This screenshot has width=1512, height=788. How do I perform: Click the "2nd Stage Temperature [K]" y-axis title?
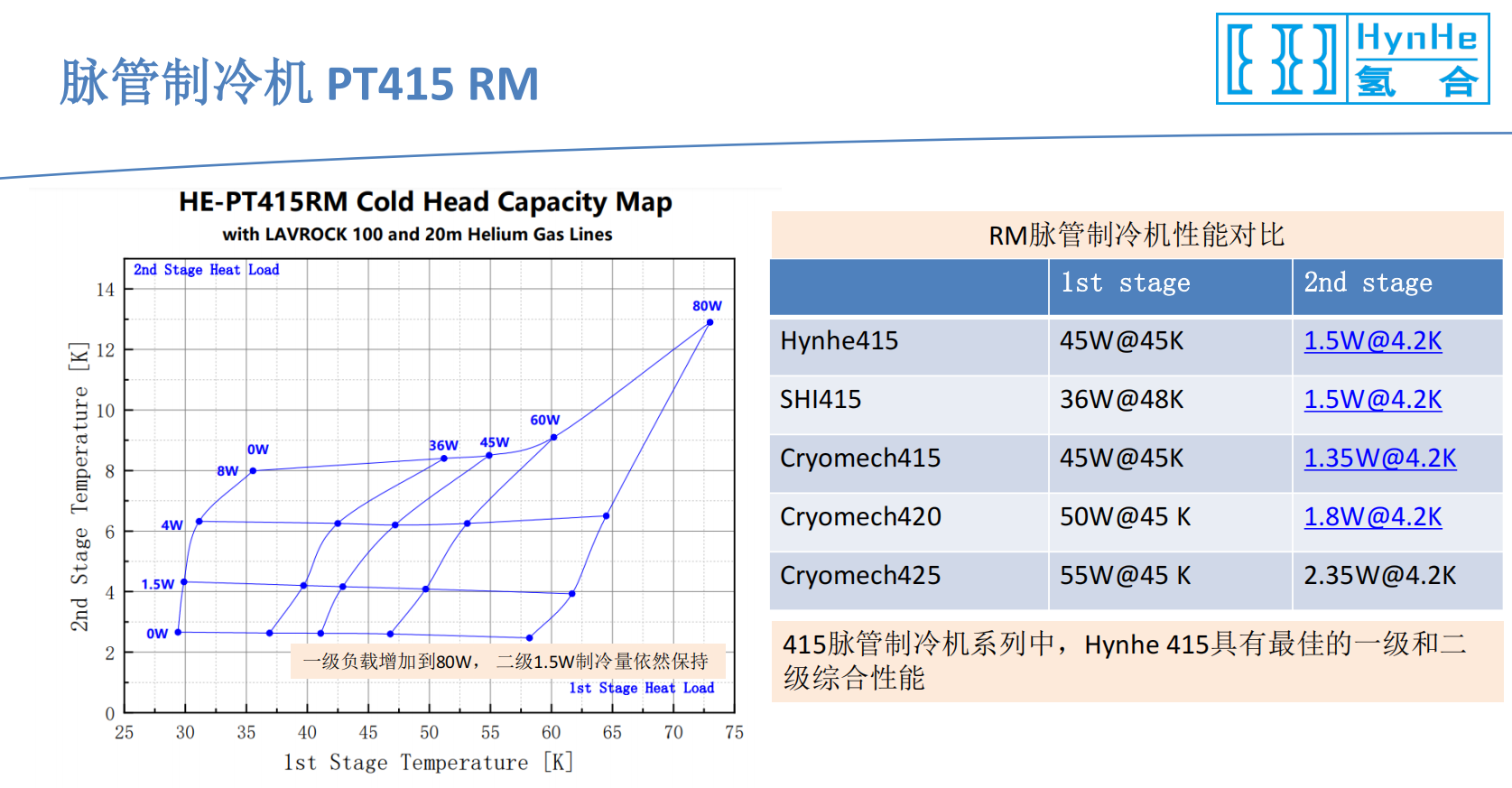pyautogui.click(x=79, y=487)
